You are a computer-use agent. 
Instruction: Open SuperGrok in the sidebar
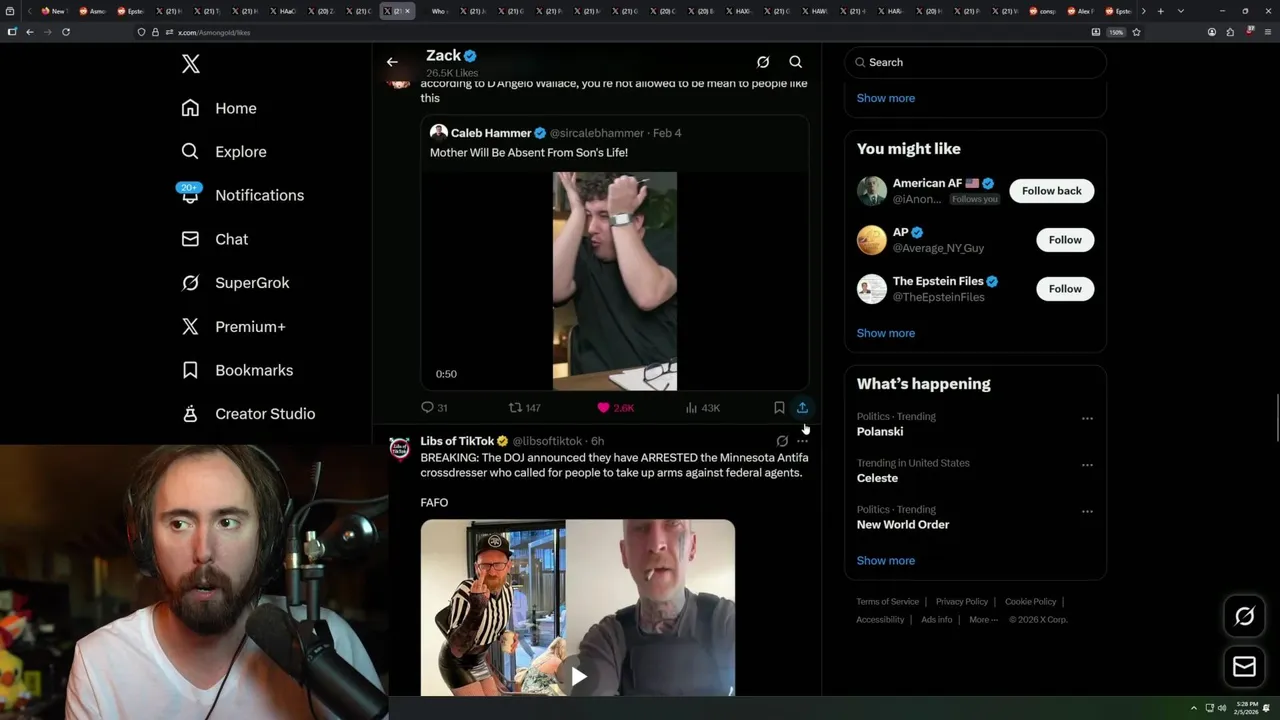pyautogui.click(x=235, y=283)
